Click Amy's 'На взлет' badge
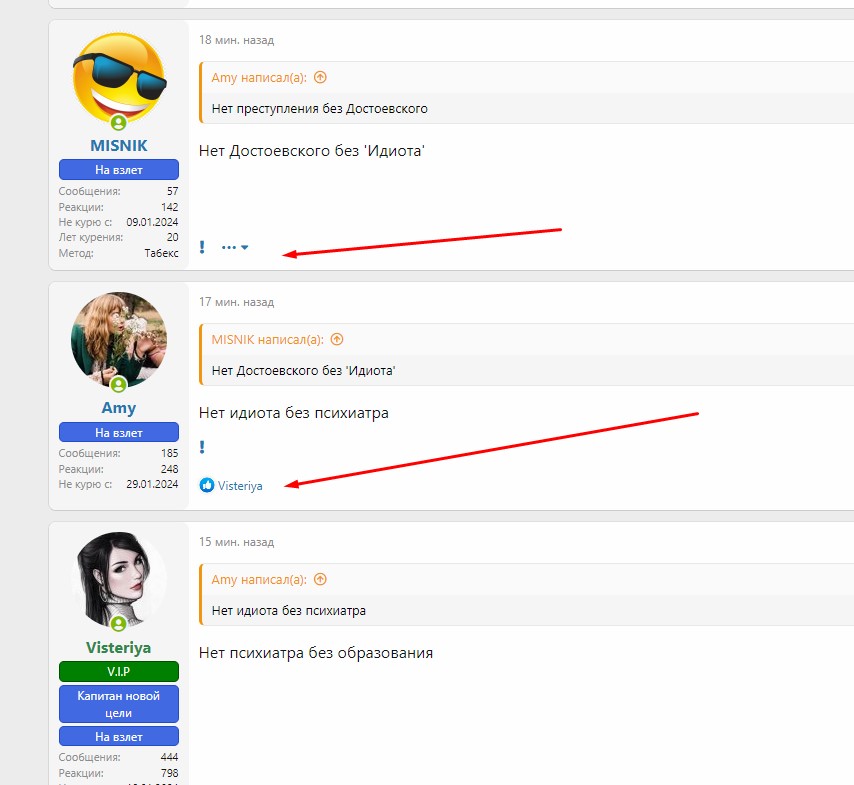The height and width of the screenshot is (785, 854). point(119,432)
